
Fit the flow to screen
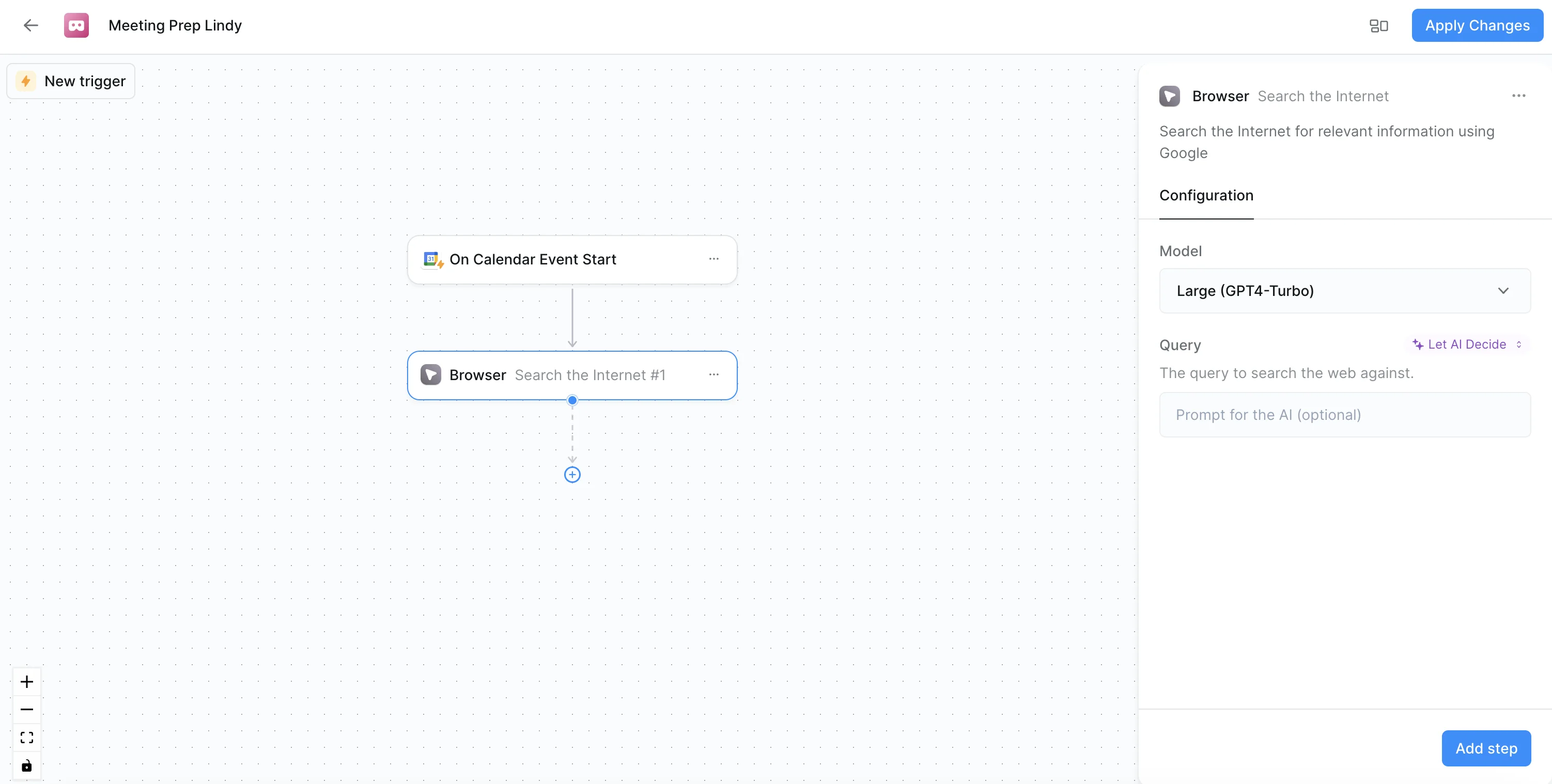point(26,738)
